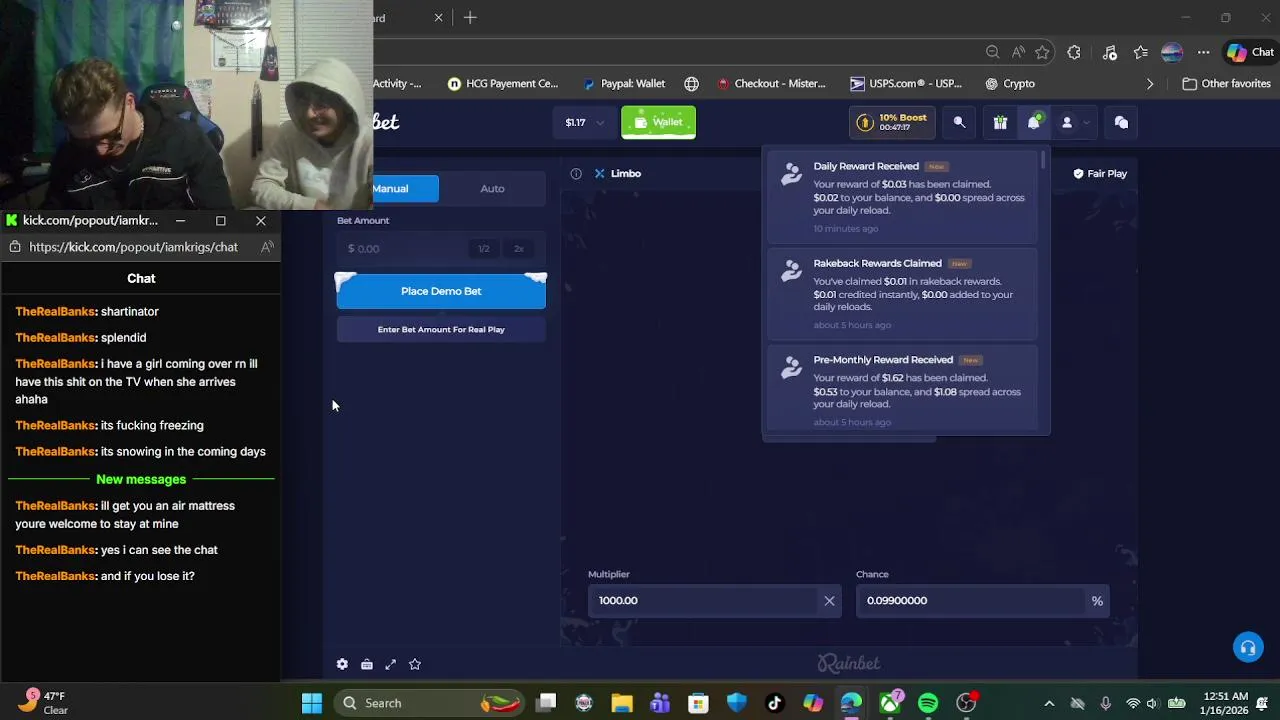
Task: Open the gift rewards icon
Action: click(1000, 122)
